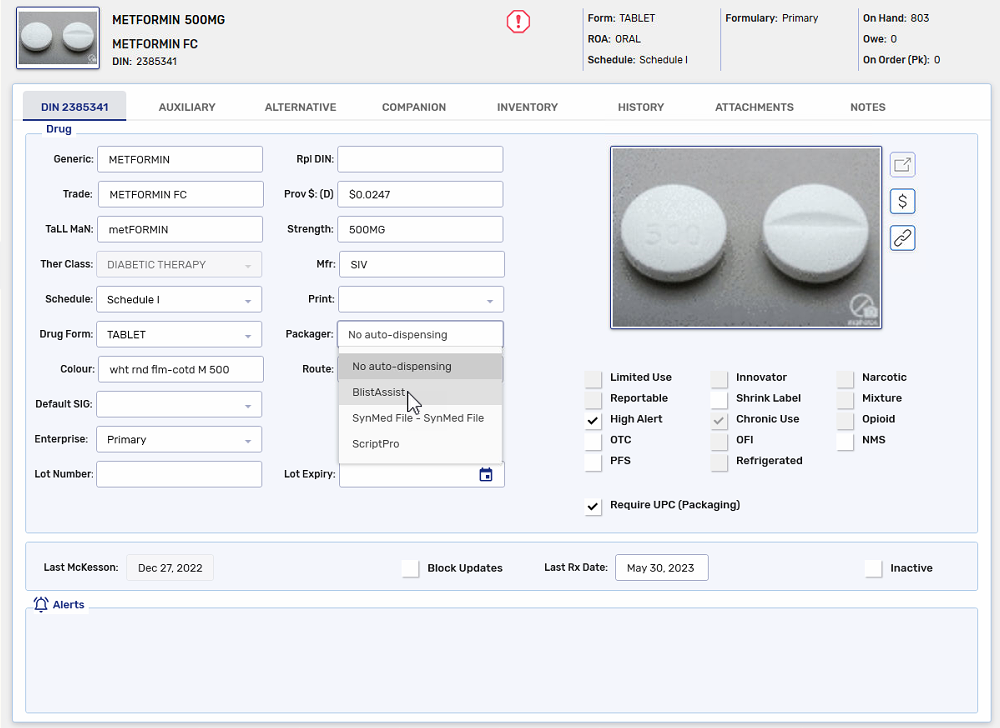The height and width of the screenshot is (728, 1000).
Task: Select ScriptPro from the Packager options
Action: pos(375,443)
